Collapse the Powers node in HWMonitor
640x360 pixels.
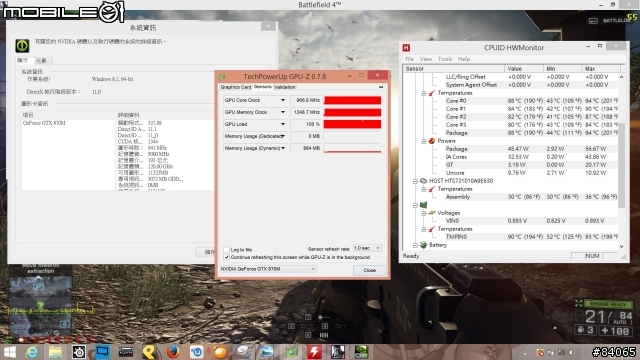point(424,141)
